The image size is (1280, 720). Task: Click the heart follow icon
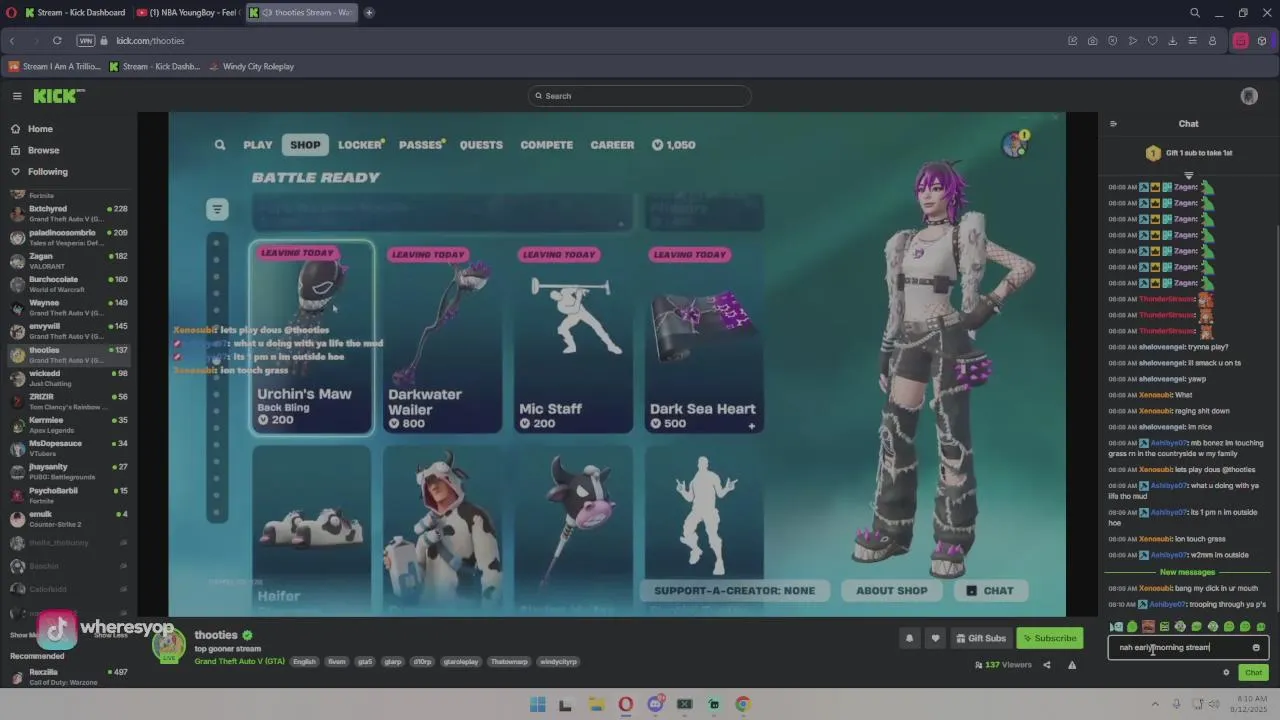(x=935, y=638)
